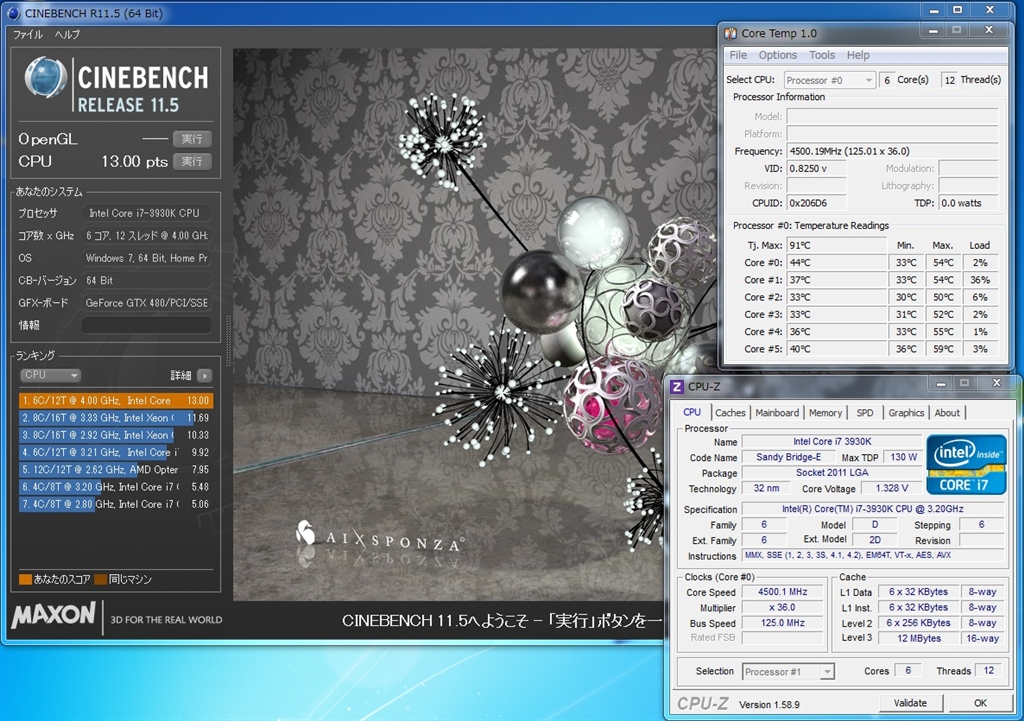Viewport: 1024px width, 721px height.
Task: Click the Tj. Max value 91°C
Action: [x=837, y=246]
